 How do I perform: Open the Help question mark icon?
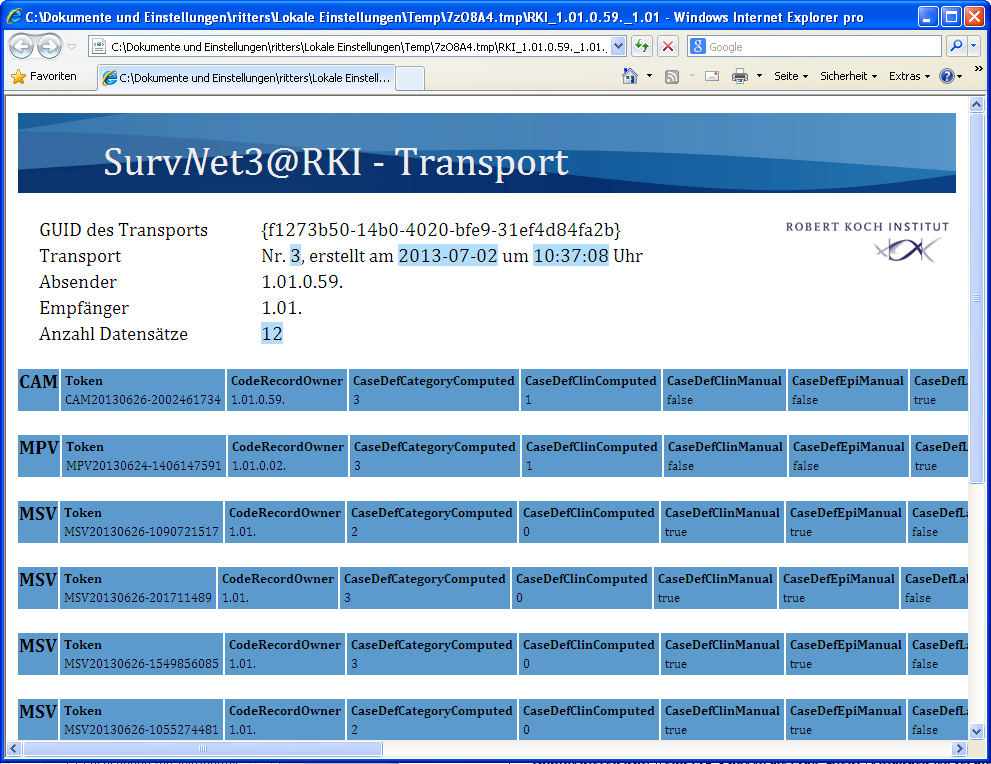(x=946, y=76)
